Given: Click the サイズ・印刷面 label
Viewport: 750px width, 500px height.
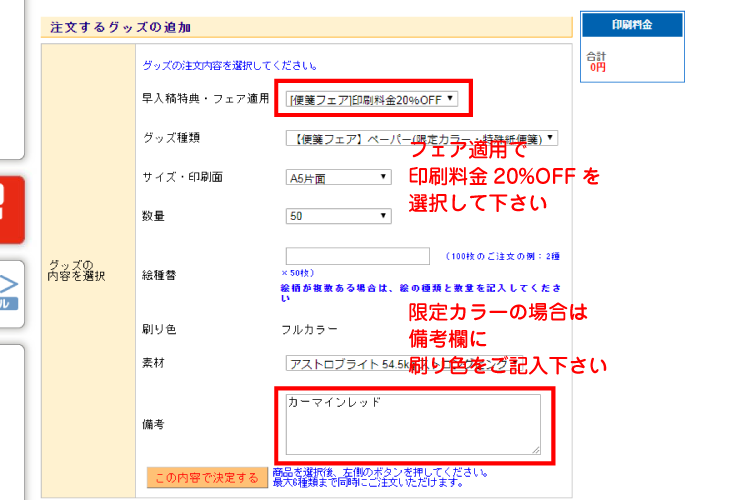Looking at the screenshot, I should coord(182,177).
